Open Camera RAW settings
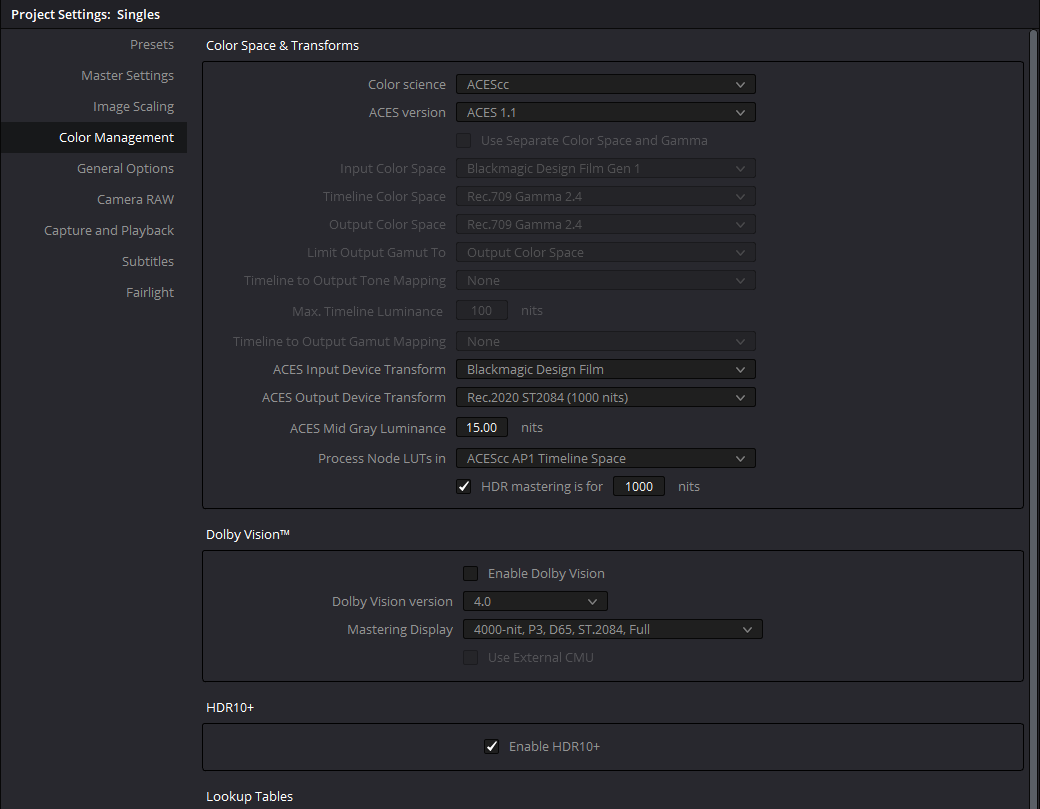 (x=135, y=200)
